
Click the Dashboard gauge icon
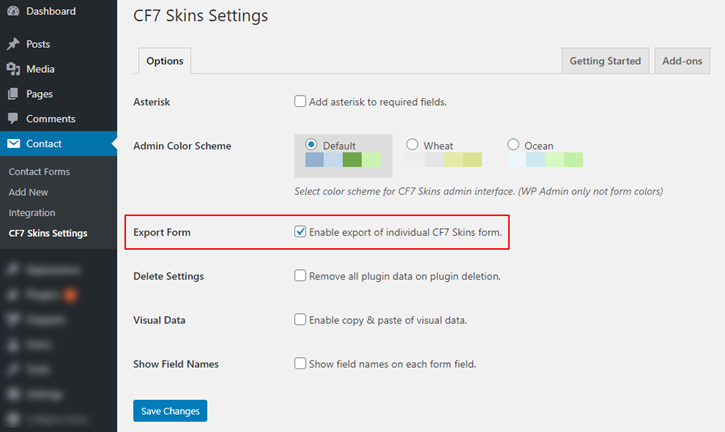click(13, 12)
